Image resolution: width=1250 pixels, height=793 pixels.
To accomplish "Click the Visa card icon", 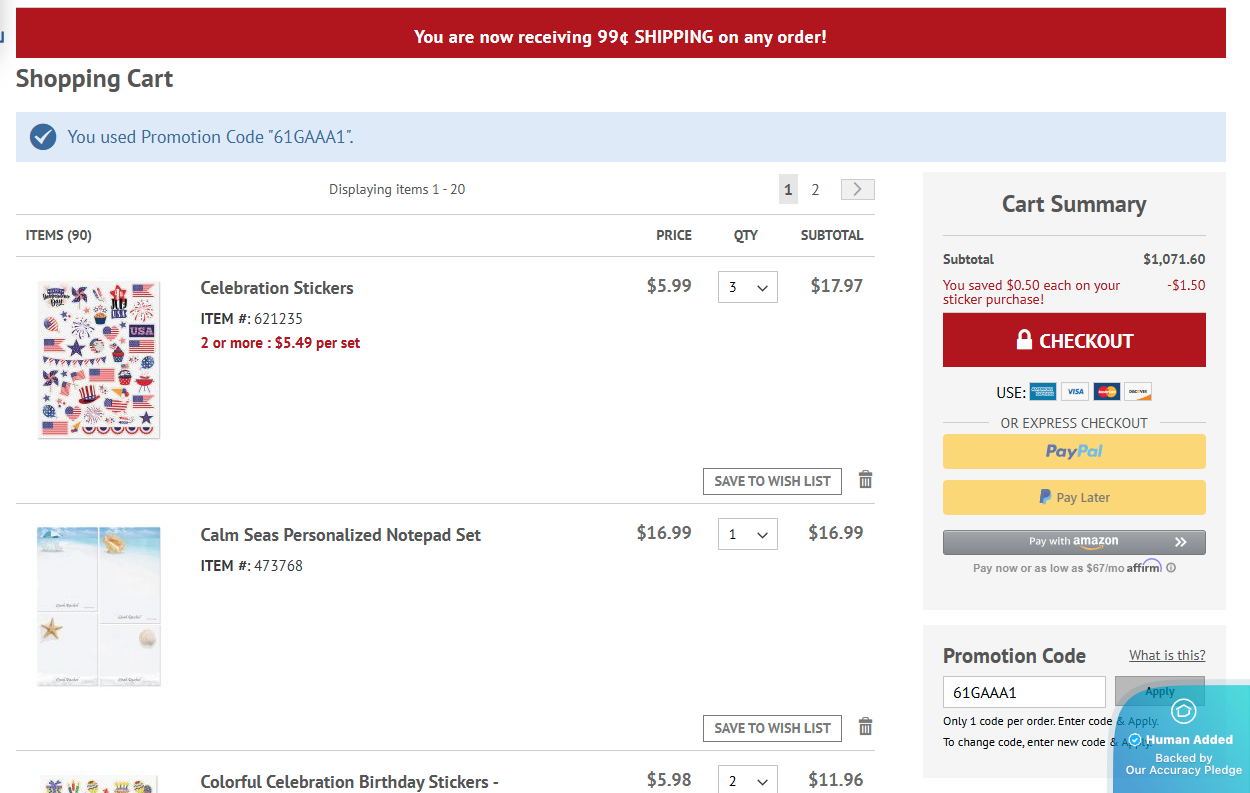I will click(1075, 392).
